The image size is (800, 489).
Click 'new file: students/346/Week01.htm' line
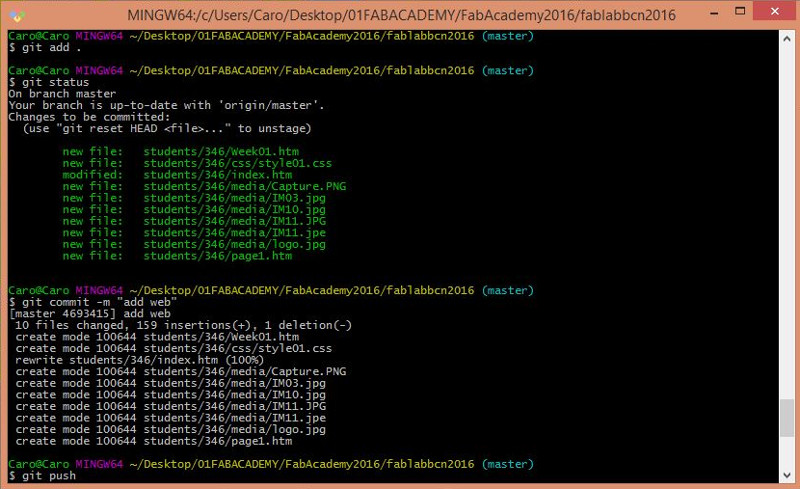[x=181, y=152]
